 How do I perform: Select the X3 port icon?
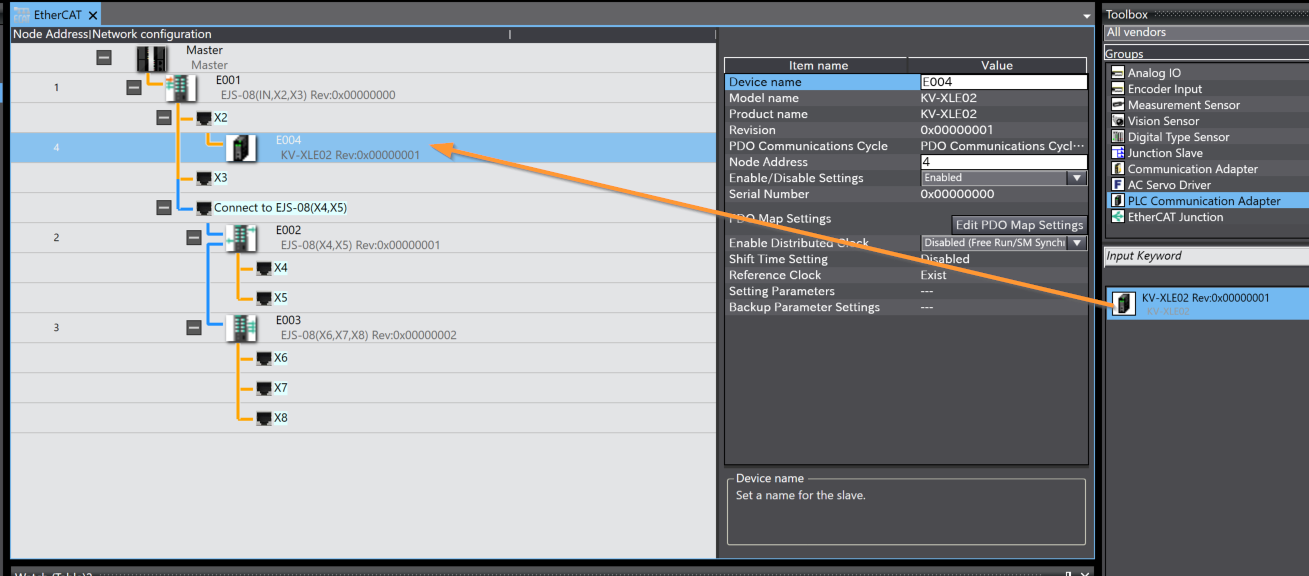tap(203, 178)
